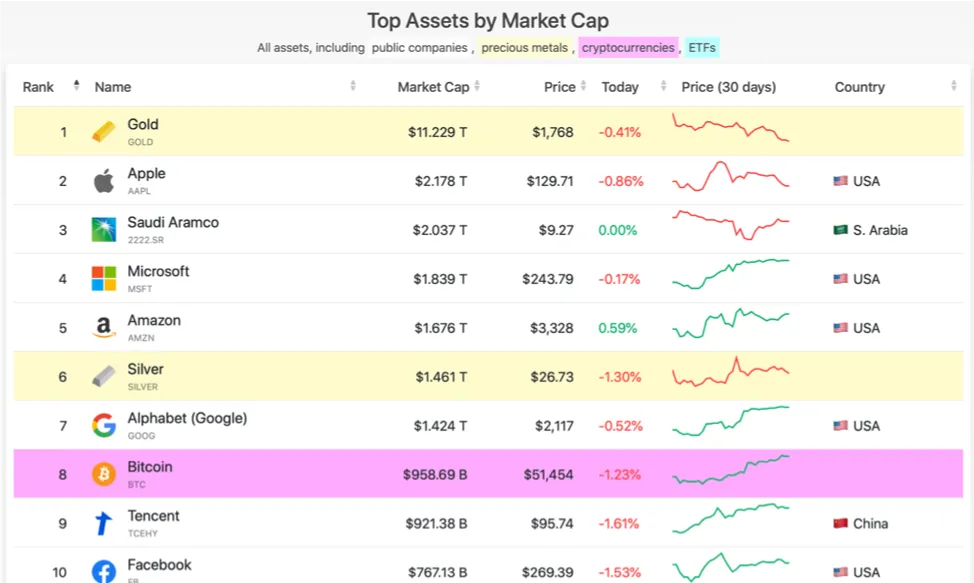Sort table by Rank arrows
974x583 pixels.
point(76,86)
